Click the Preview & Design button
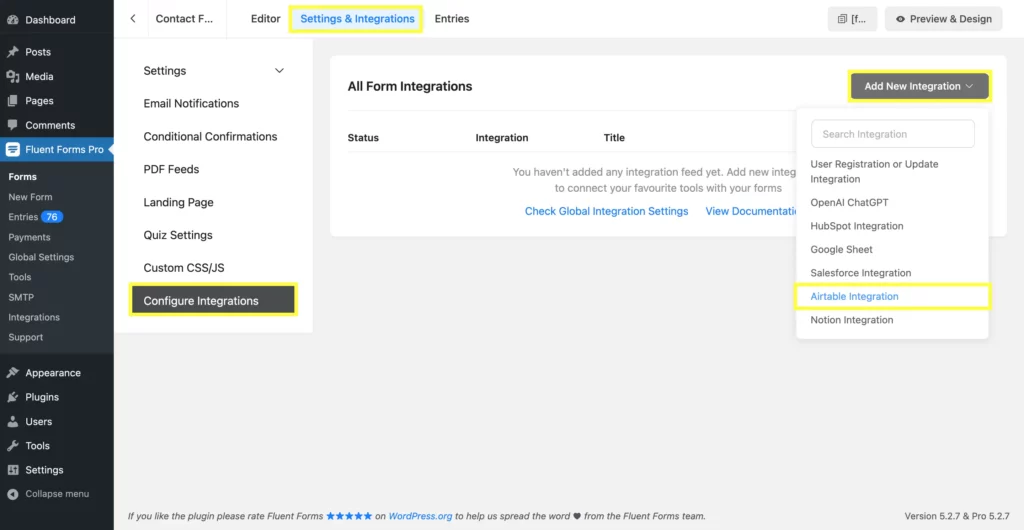1024x530 pixels. pos(943,19)
